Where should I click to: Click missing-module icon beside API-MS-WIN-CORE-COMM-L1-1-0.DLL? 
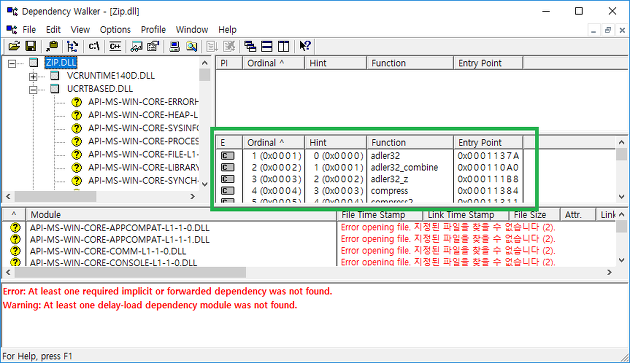(x=15, y=251)
